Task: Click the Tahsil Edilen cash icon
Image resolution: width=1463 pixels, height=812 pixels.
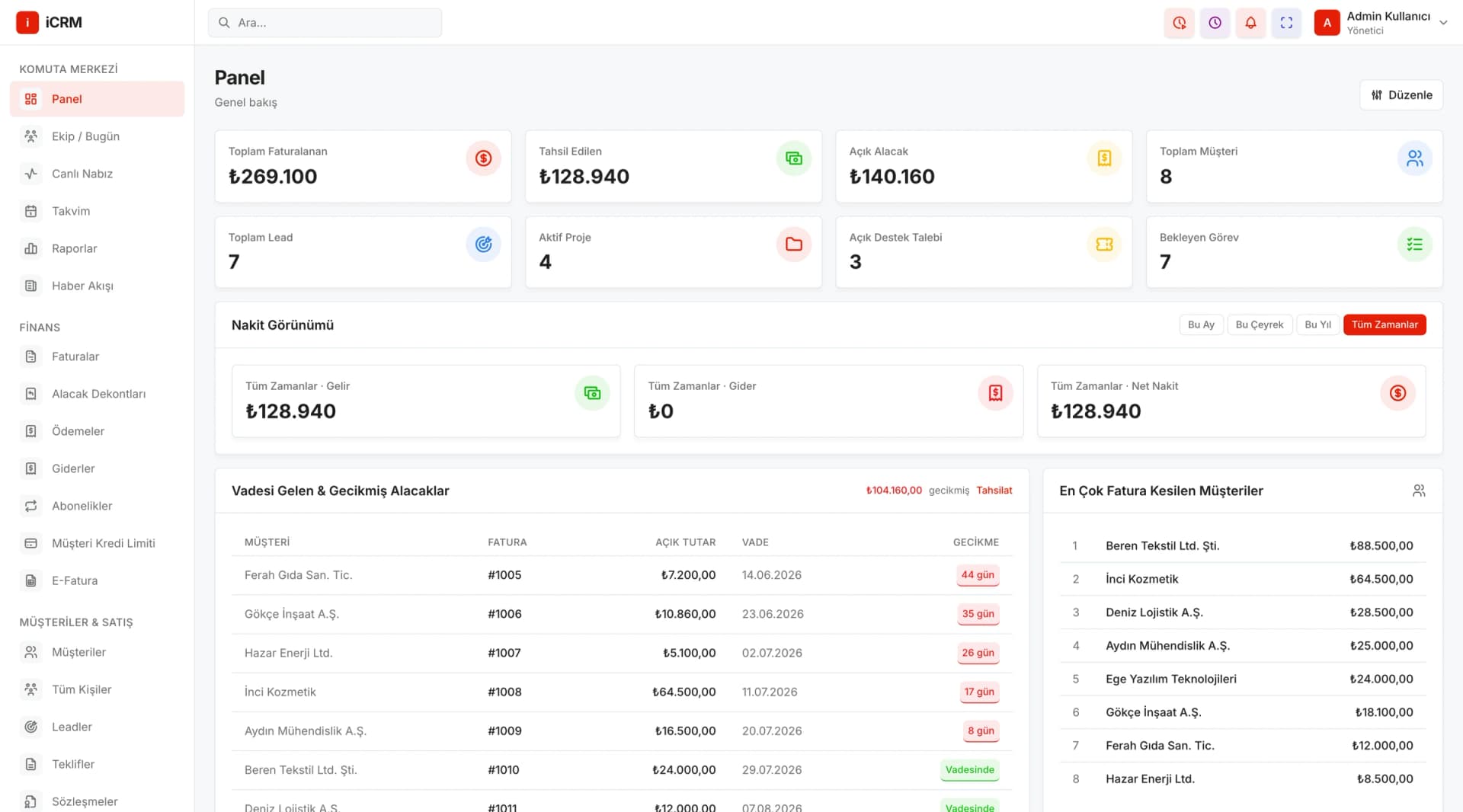Action: [794, 158]
